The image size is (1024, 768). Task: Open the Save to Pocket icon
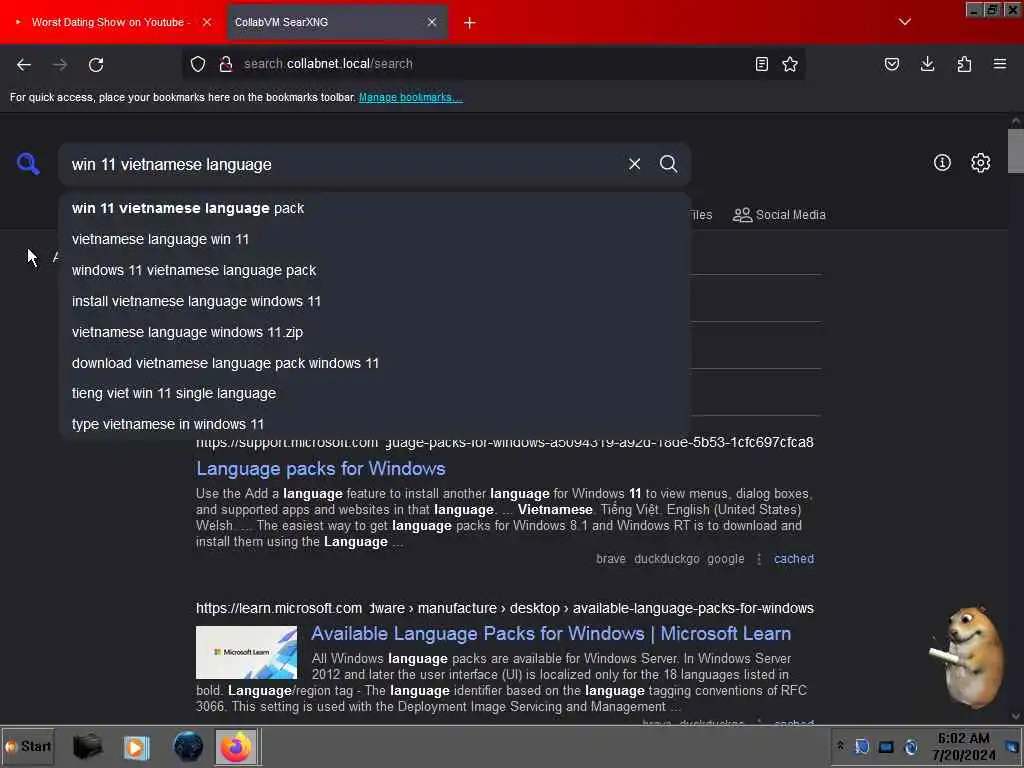[x=892, y=64]
